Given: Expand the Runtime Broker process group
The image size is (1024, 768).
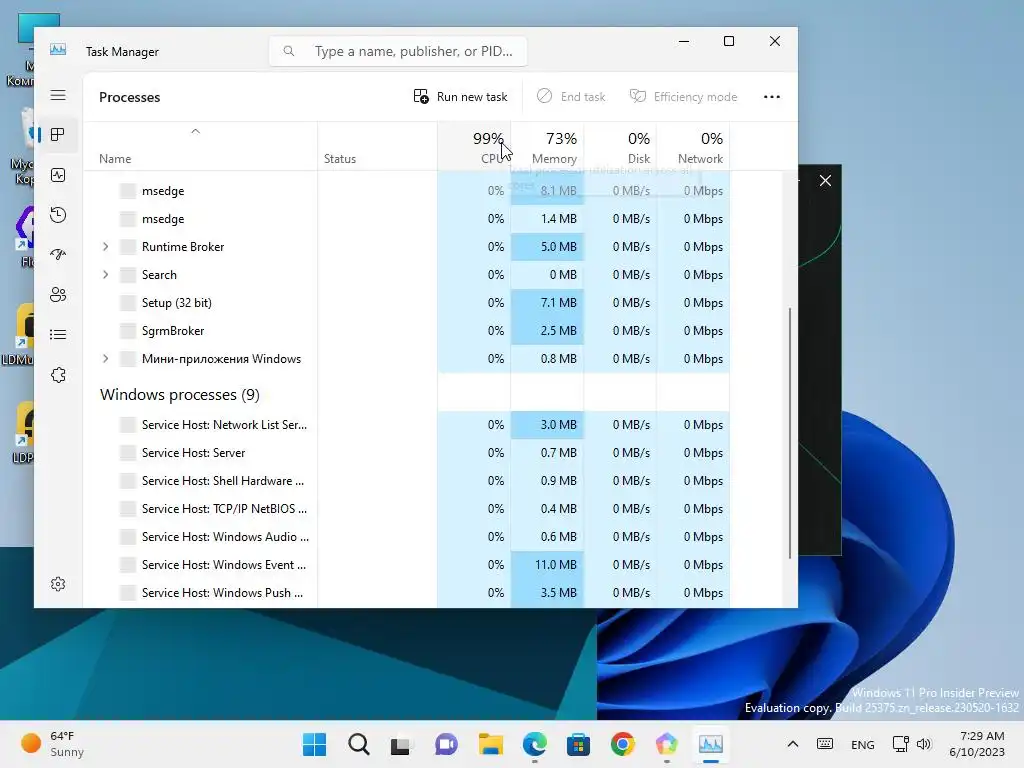Looking at the screenshot, I should tap(105, 247).
